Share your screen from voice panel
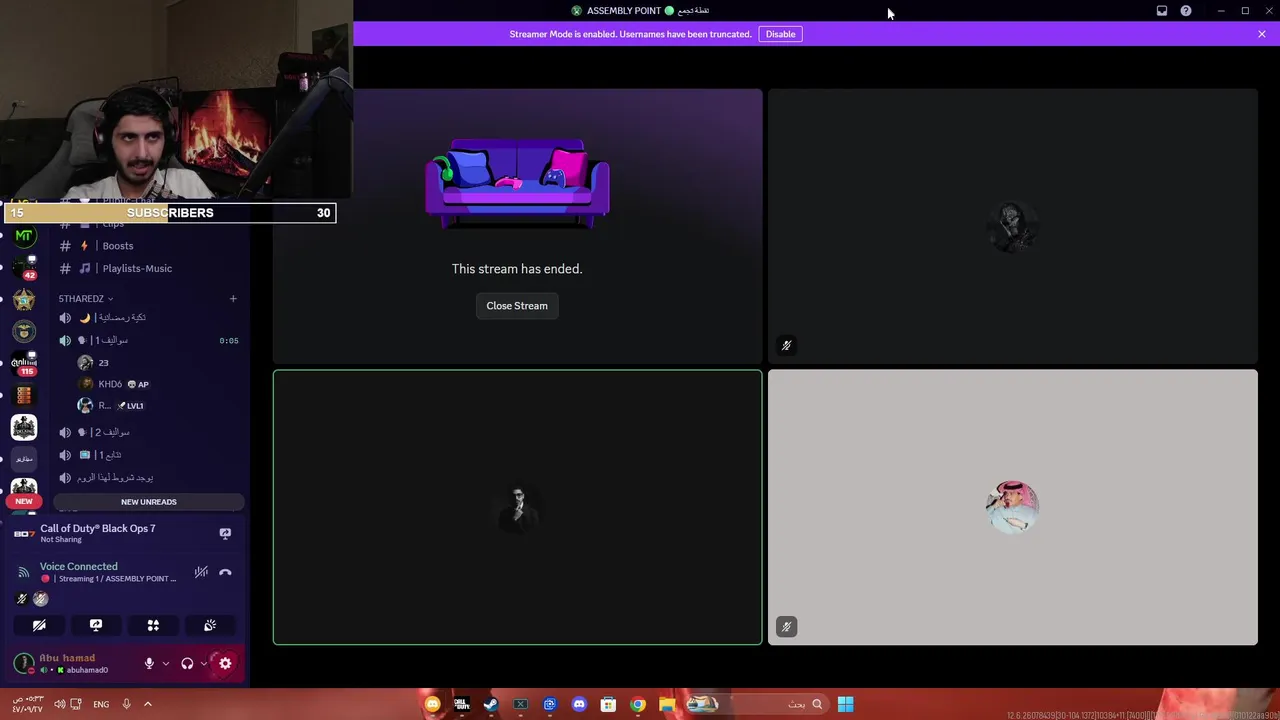The width and height of the screenshot is (1280, 720). coord(96,625)
